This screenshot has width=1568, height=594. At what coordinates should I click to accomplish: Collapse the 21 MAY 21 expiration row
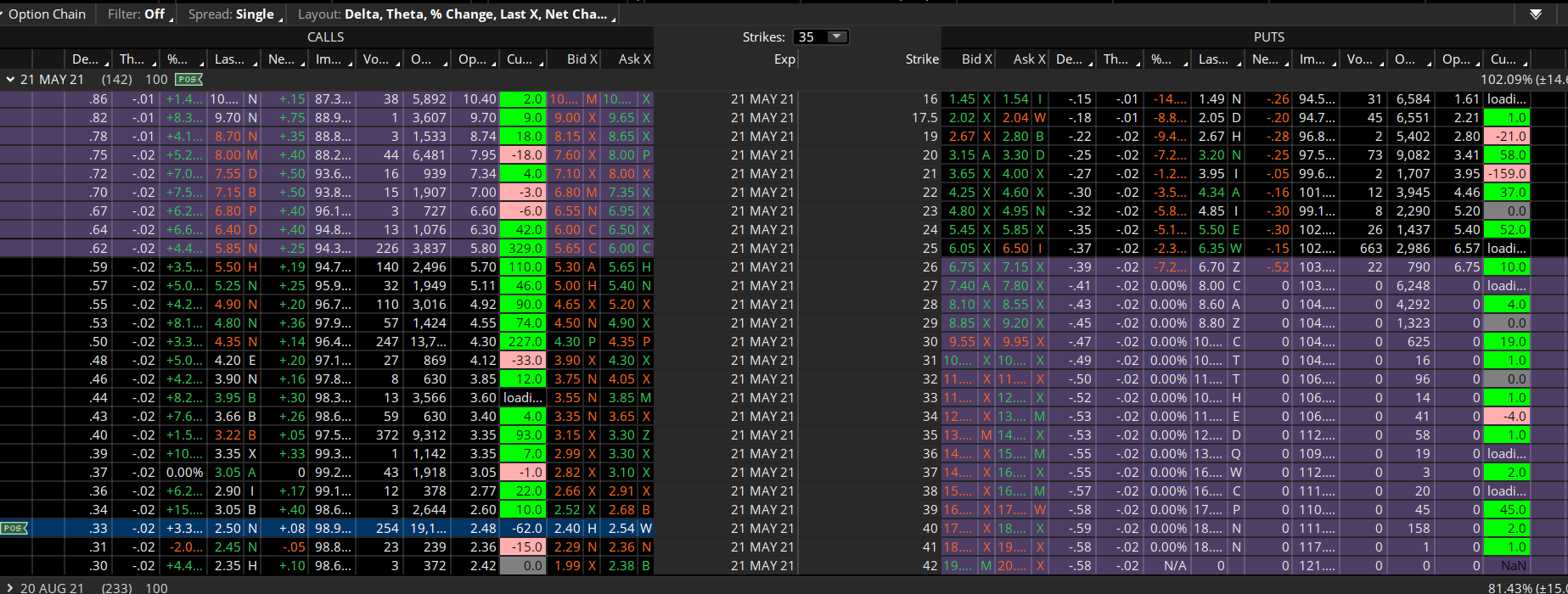(x=10, y=79)
